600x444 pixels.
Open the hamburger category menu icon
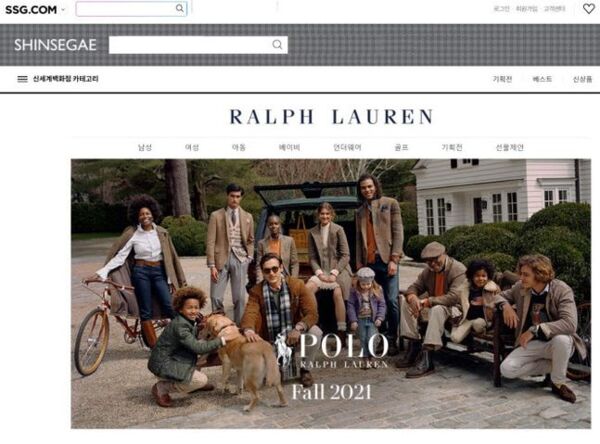pyautogui.click(x=22, y=79)
